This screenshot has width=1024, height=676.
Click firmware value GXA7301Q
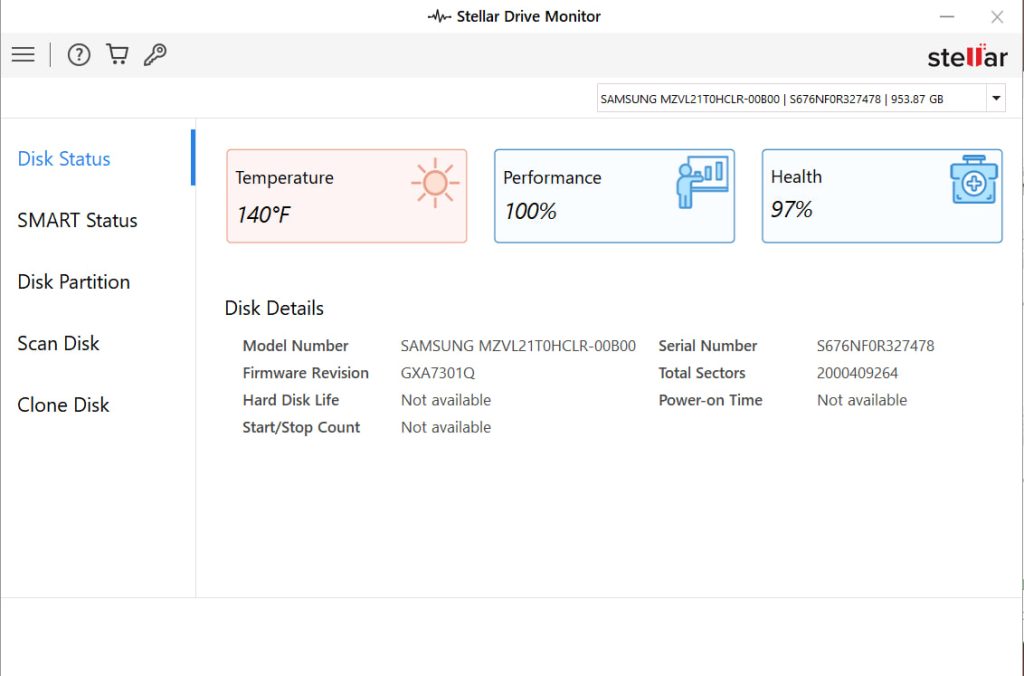point(438,373)
